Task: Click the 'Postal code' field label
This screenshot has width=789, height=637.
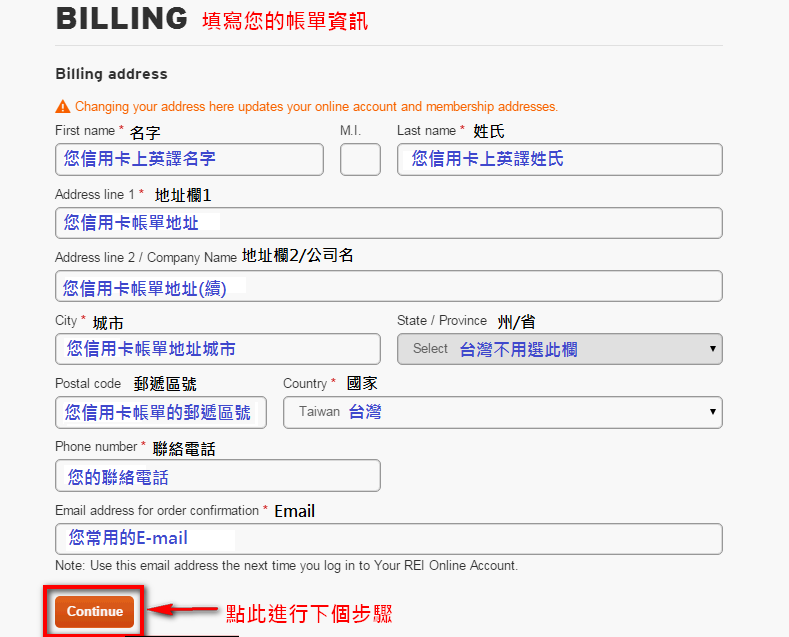Action: [88, 383]
